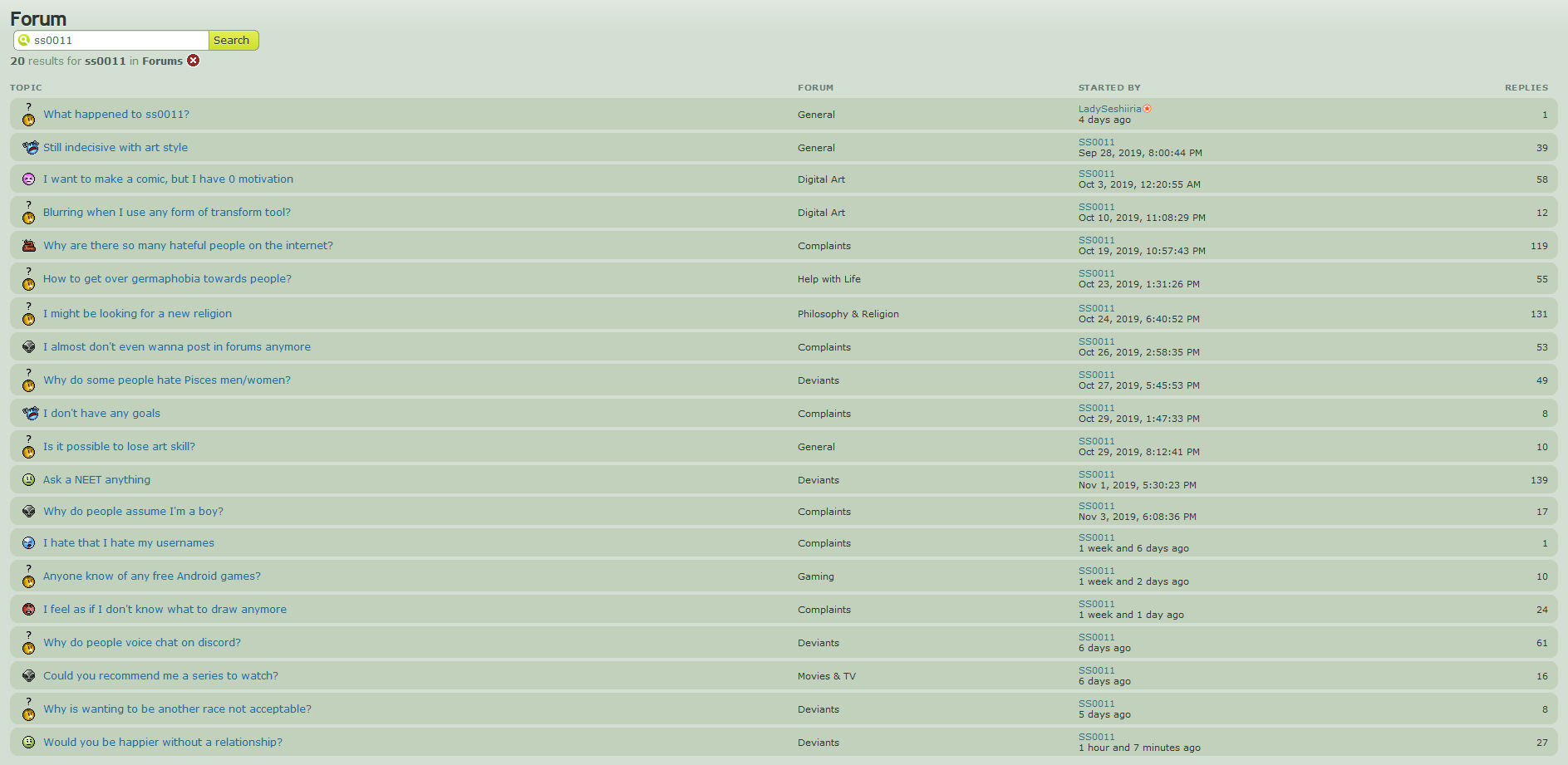This screenshot has width=1568, height=765.
Task: Click the icon beside 'Why do people assume I'm a boy?'
Action: (29, 512)
